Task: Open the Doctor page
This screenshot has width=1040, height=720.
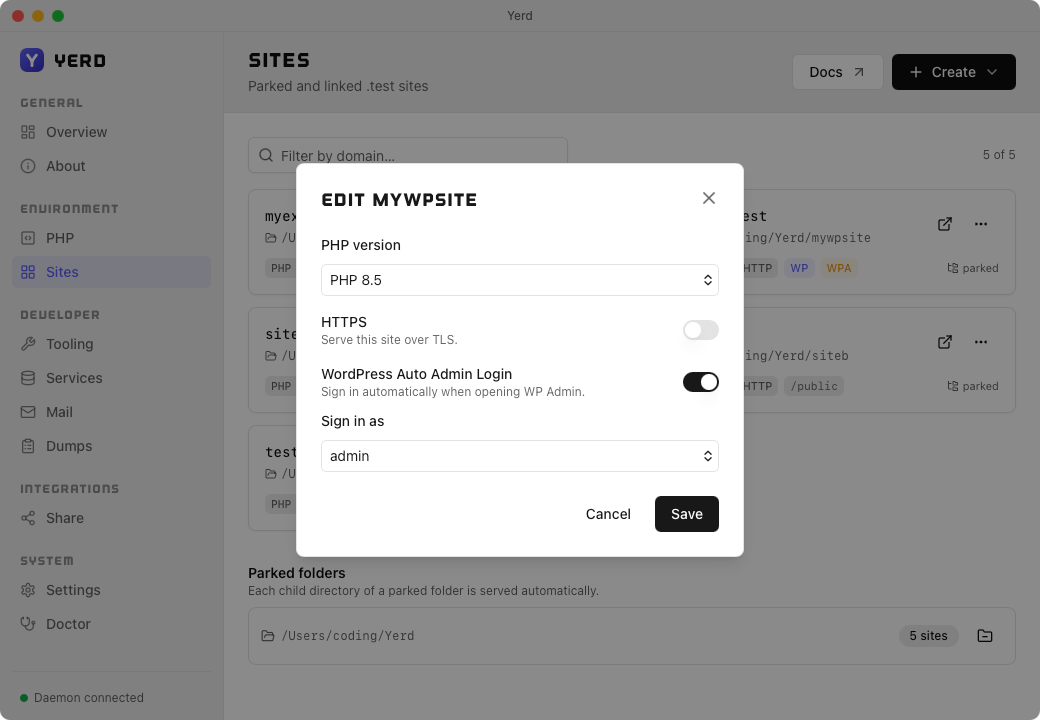Action: [x=111, y=624]
